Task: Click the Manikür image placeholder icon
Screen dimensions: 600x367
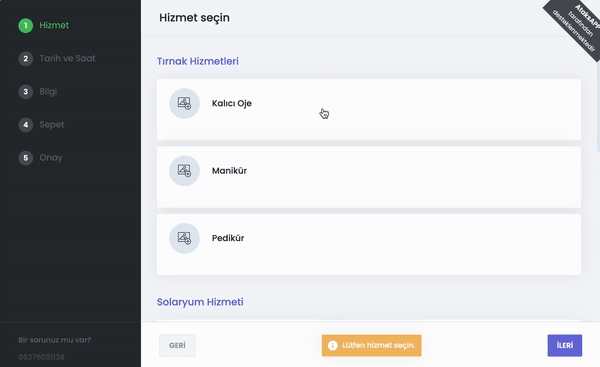Action: point(184,171)
